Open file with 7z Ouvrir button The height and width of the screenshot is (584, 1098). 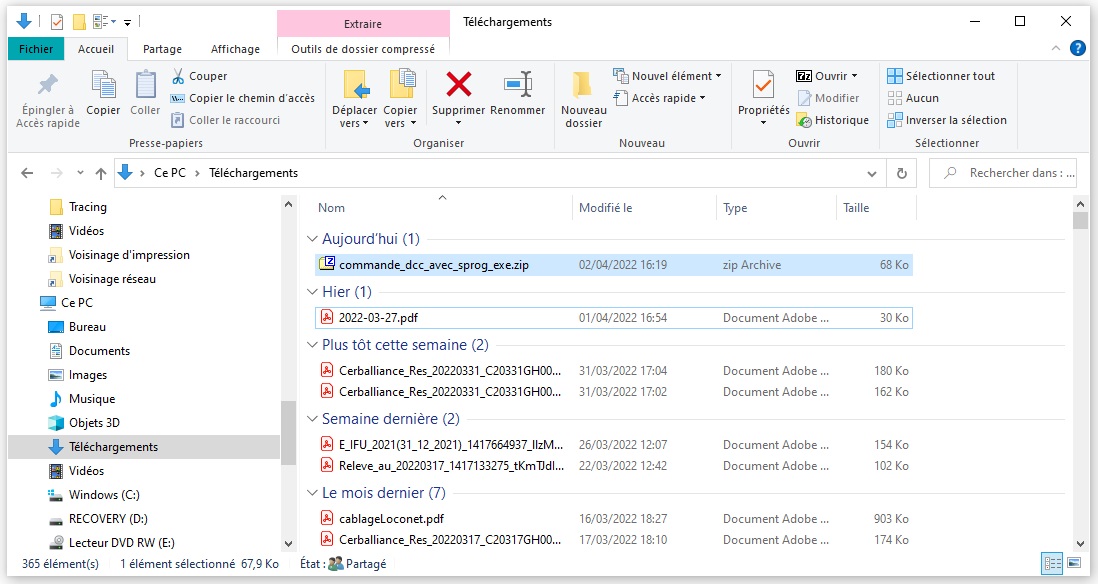coord(822,76)
